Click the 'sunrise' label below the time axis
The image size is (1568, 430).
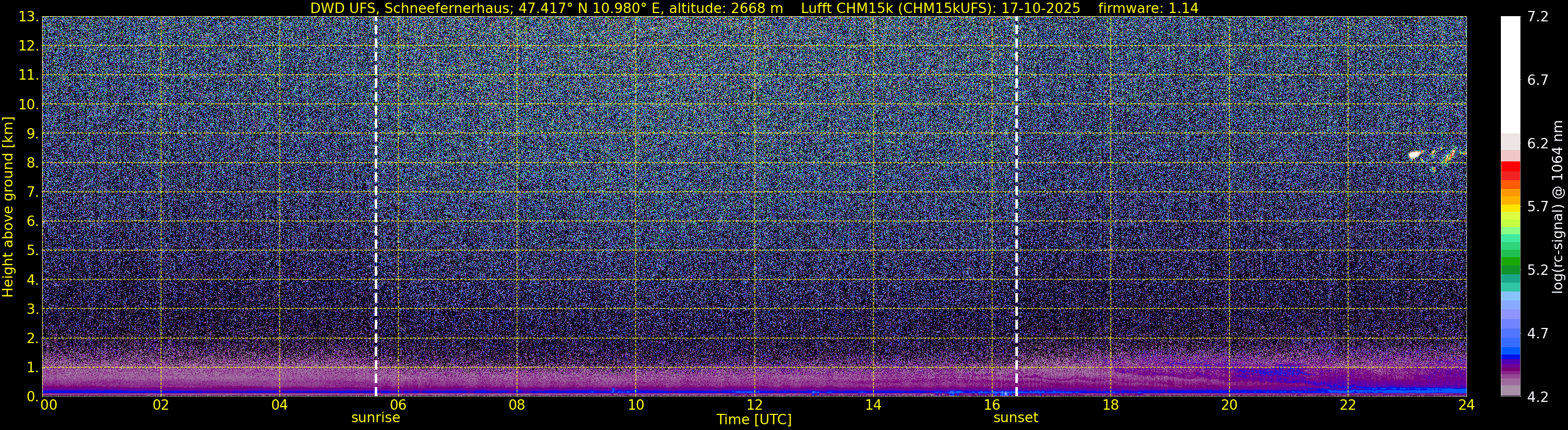tap(376, 418)
